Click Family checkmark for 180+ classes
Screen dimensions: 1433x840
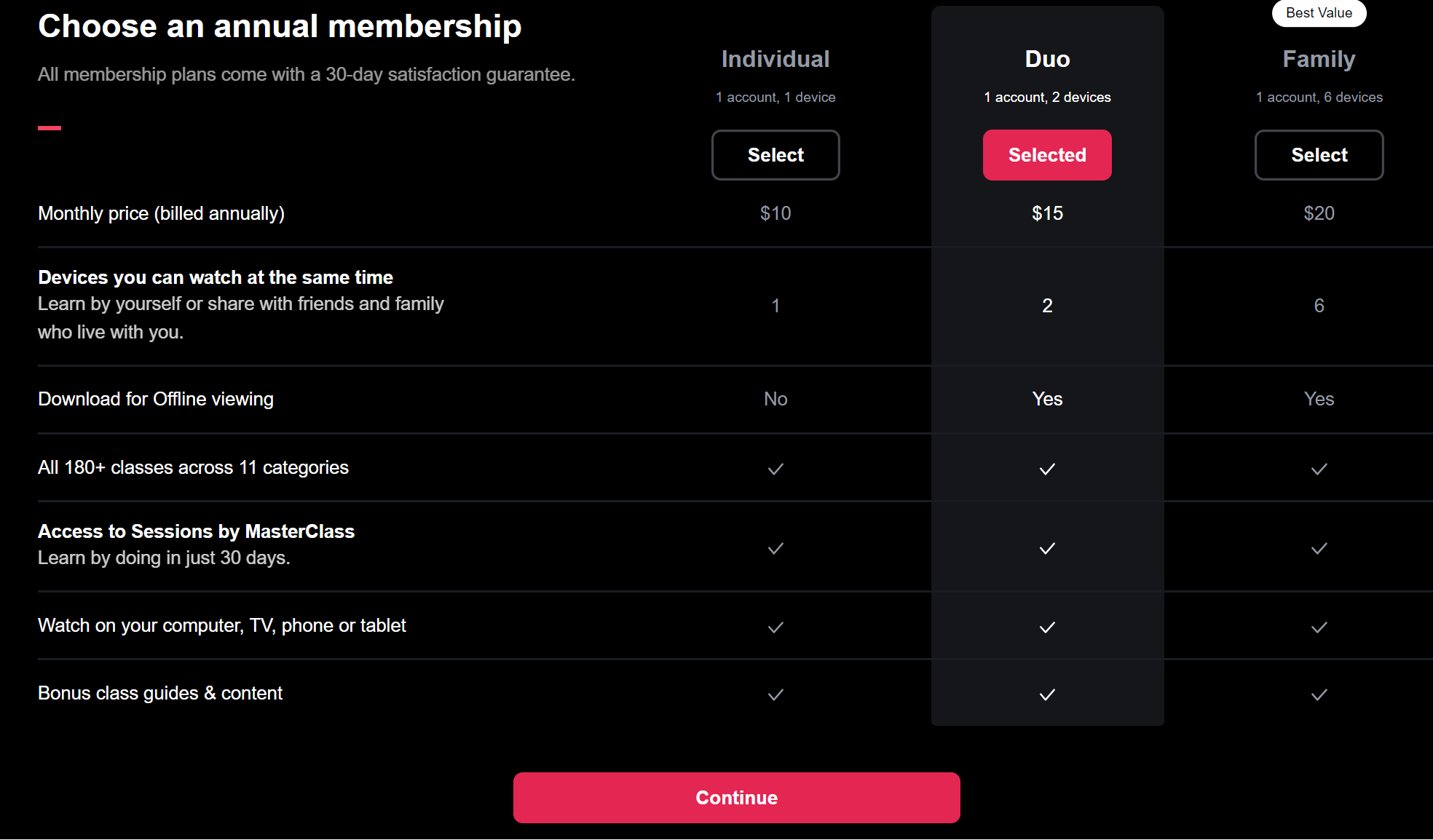pyautogui.click(x=1319, y=469)
